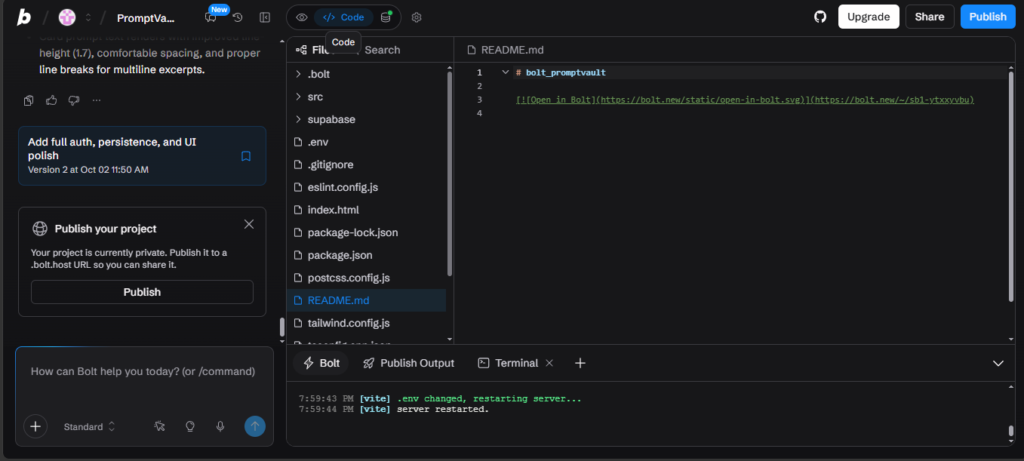
Task: Open the PromptVa... project name
Action: click(x=146, y=18)
